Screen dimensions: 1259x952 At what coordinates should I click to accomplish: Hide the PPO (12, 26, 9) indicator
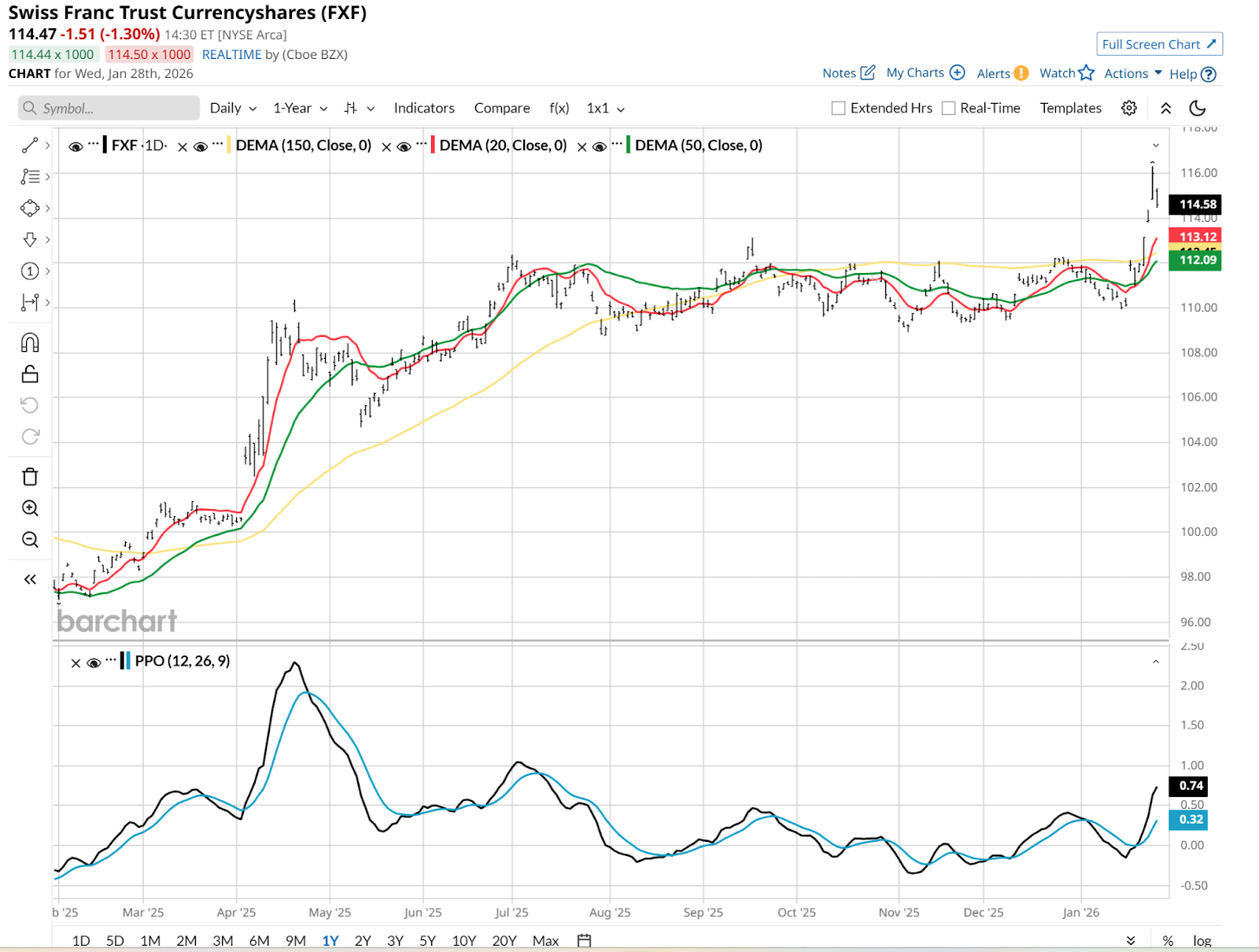pyautogui.click(x=94, y=662)
